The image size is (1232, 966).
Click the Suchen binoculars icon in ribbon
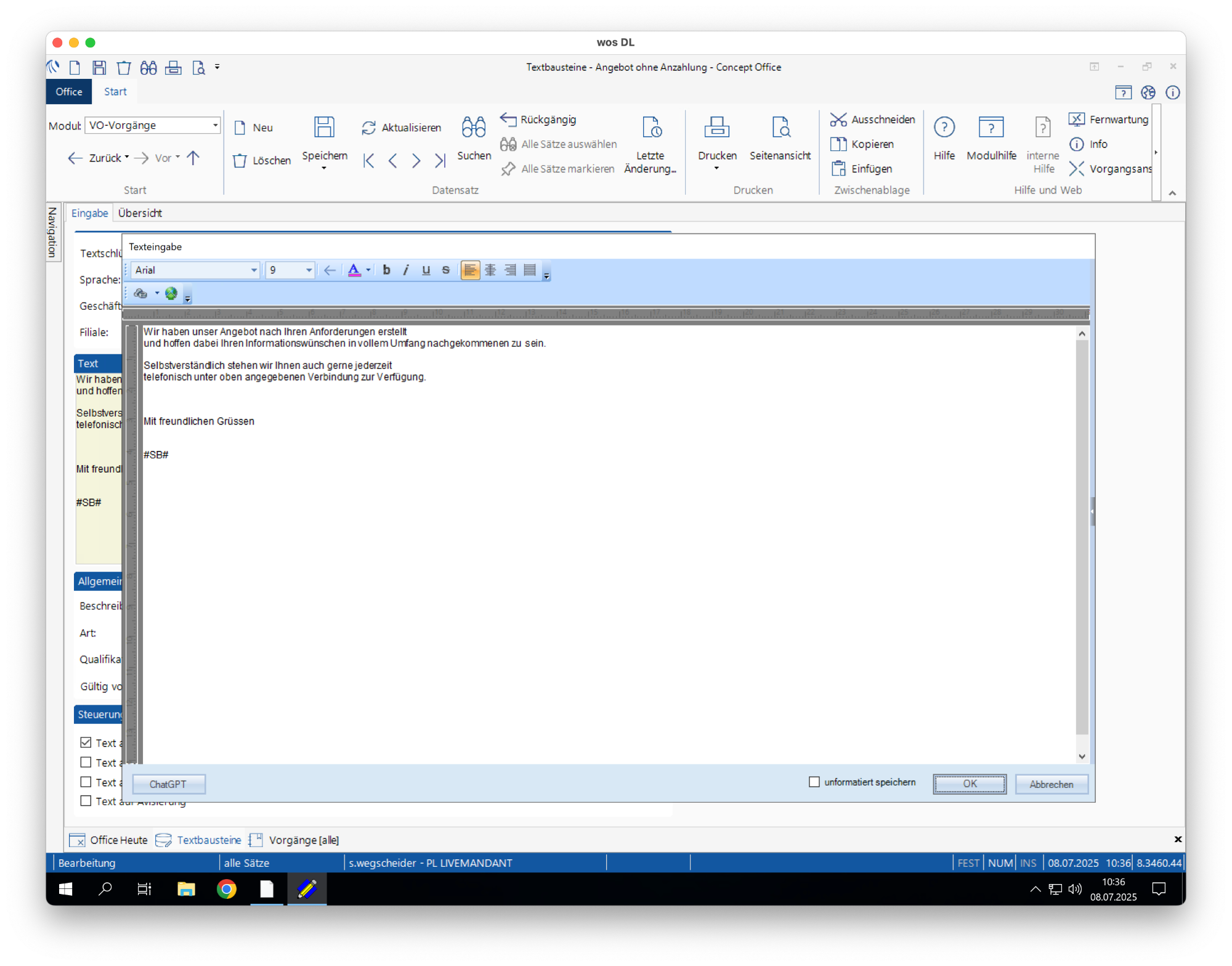tap(474, 127)
